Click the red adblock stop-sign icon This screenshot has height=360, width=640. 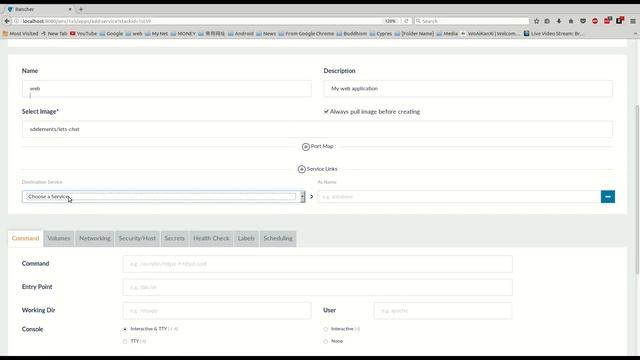tap(595, 21)
